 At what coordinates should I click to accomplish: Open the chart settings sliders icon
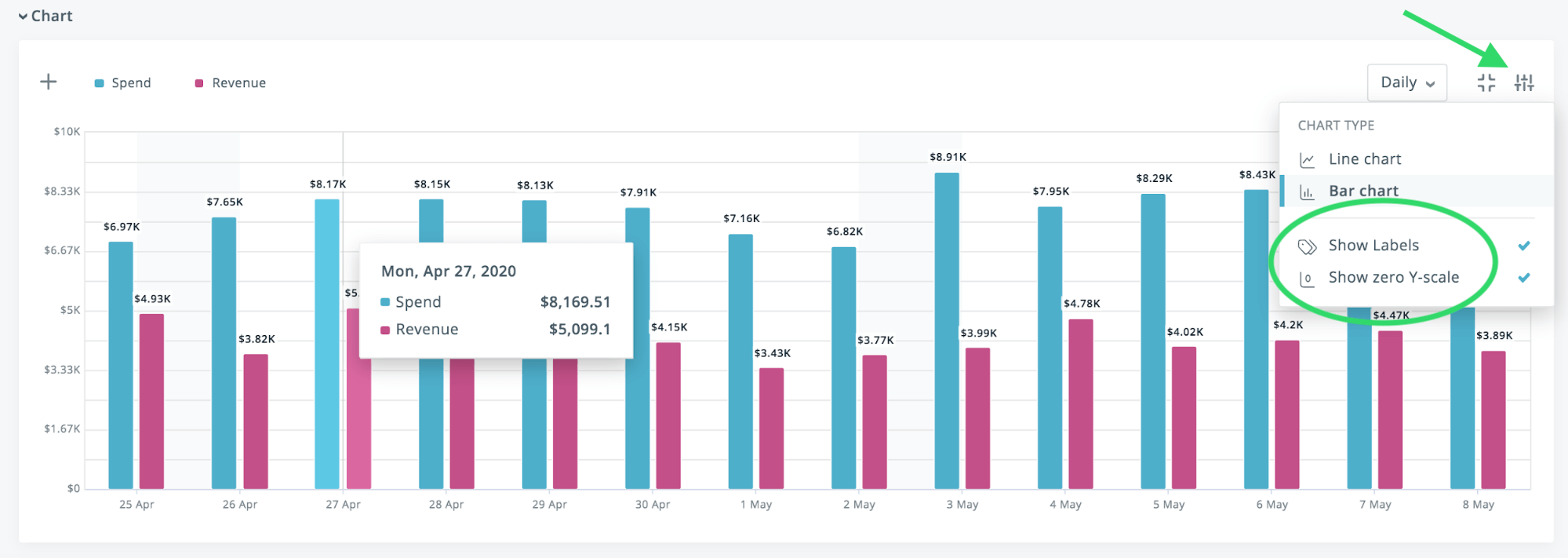click(1524, 82)
